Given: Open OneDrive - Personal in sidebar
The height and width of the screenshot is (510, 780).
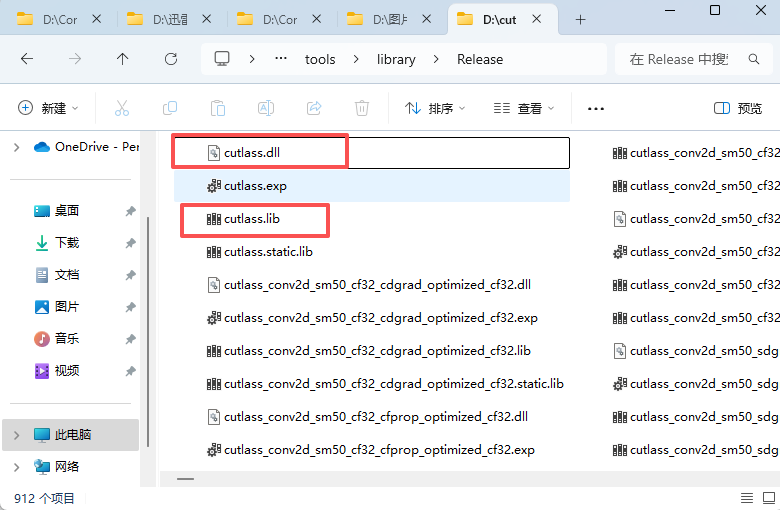Looking at the screenshot, I should pos(86,147).
